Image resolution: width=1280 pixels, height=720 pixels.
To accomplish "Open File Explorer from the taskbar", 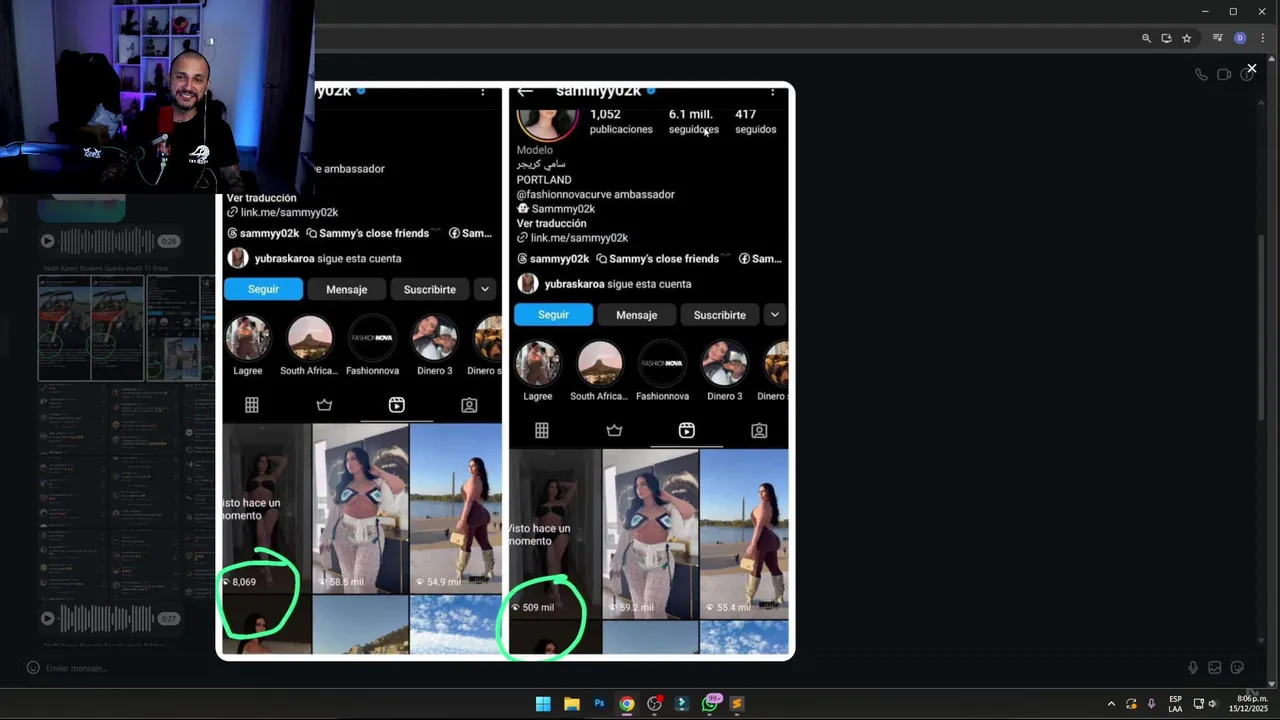I will [571, 704].
